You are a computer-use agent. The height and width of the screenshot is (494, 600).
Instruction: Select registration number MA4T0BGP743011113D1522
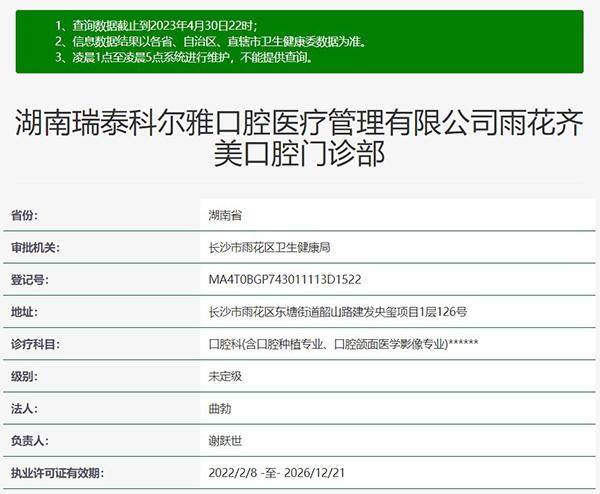(285, 280)
